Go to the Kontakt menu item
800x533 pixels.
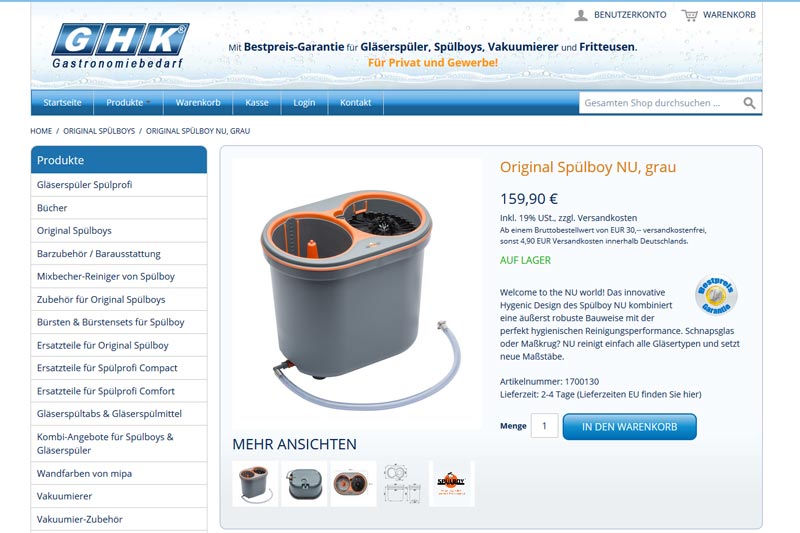tap(356, 103)
